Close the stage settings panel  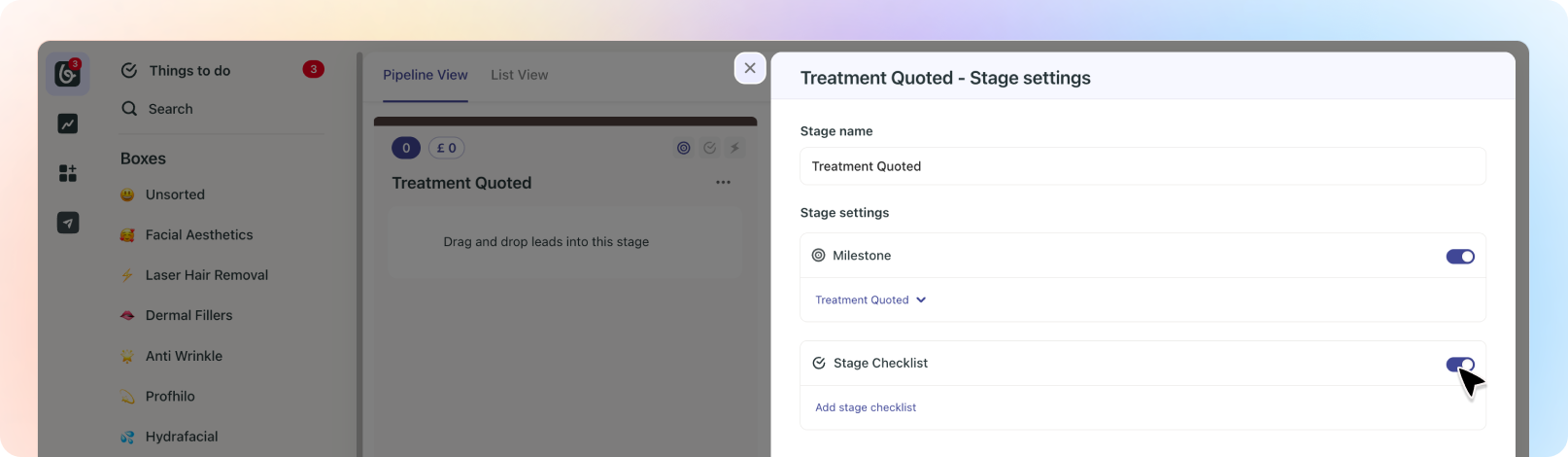749,68
